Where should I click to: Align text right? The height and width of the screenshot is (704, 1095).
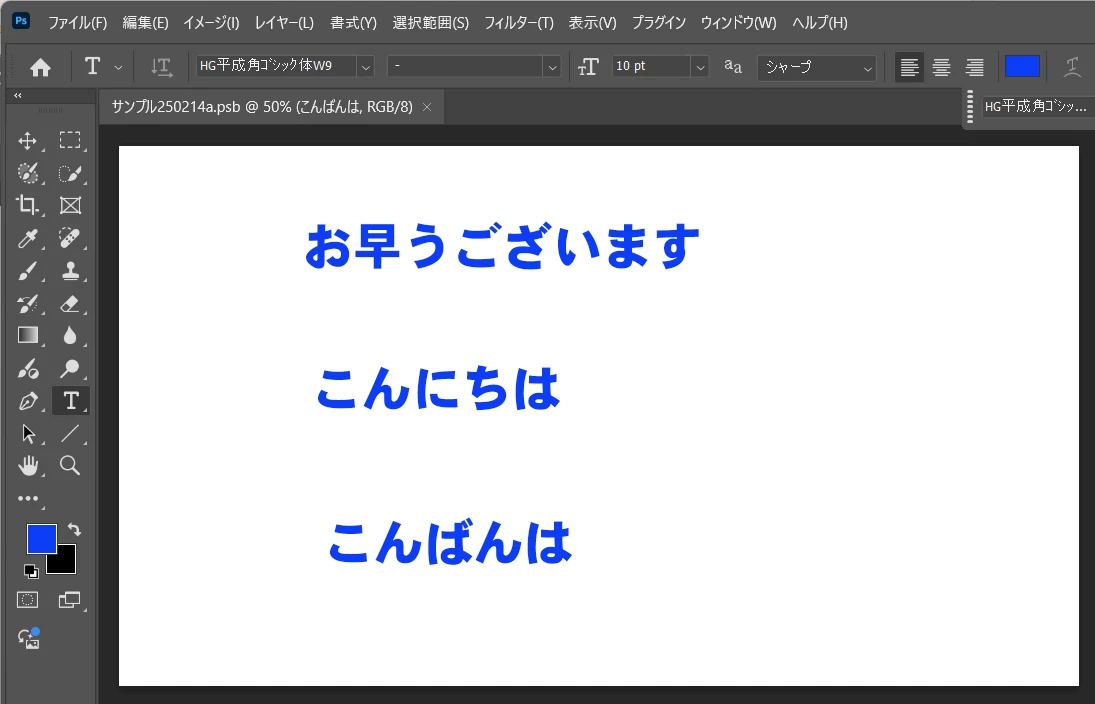[x=974, y=67]
